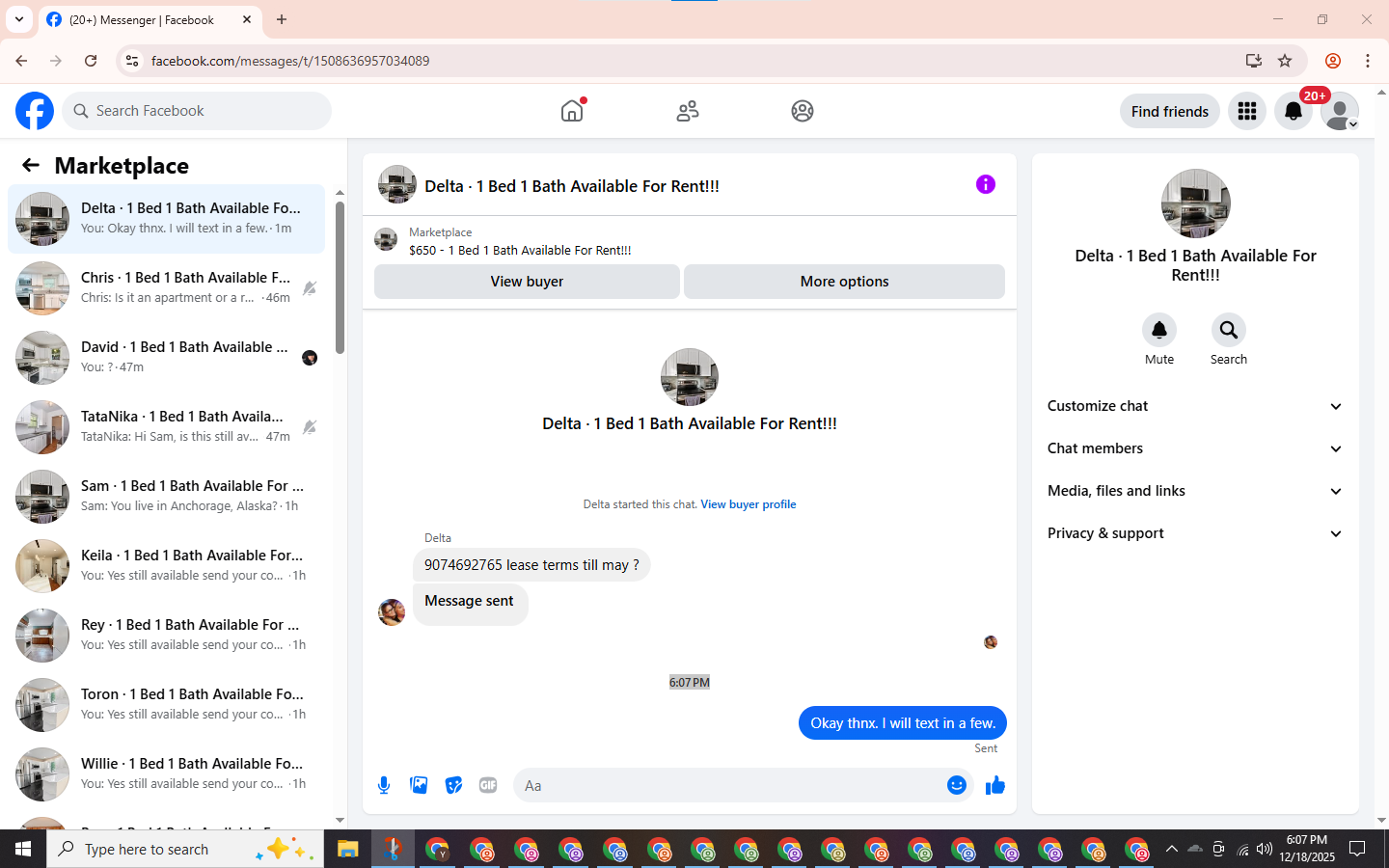Open conversation information purple icon
Viewport: 1389px width, 868px height.
(x=986, y=184)
